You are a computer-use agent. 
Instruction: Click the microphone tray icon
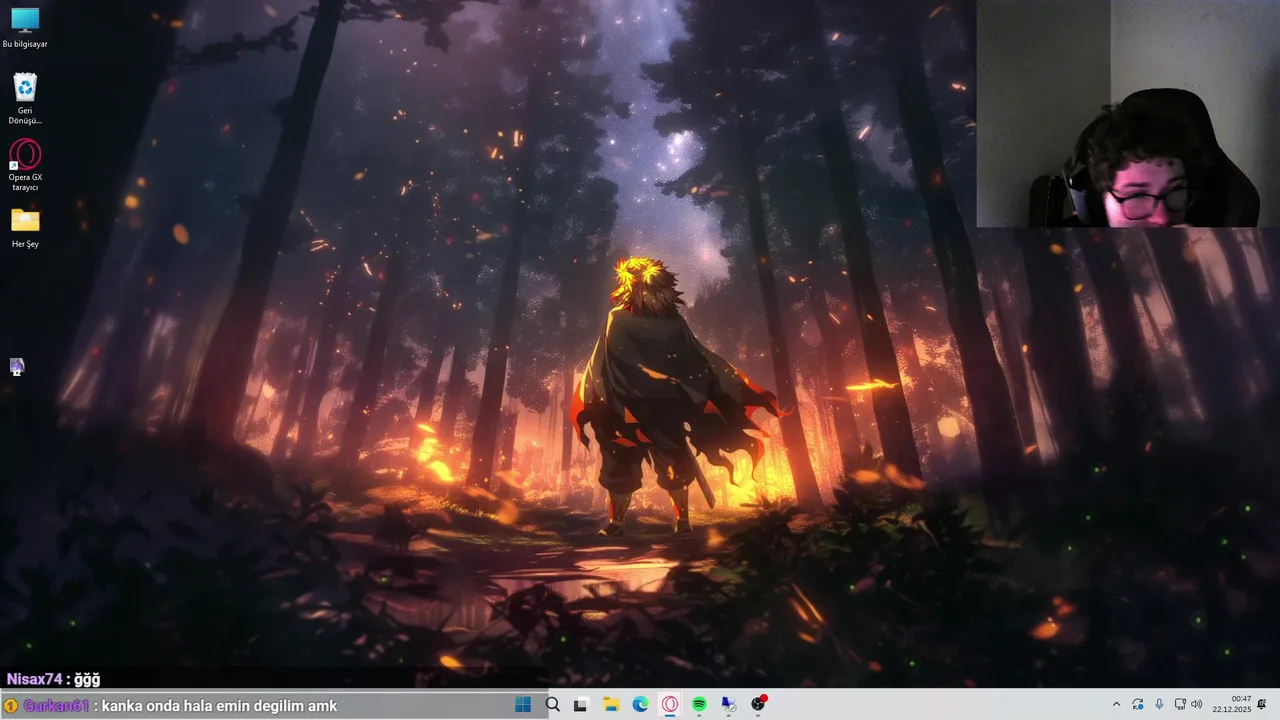1159,704
